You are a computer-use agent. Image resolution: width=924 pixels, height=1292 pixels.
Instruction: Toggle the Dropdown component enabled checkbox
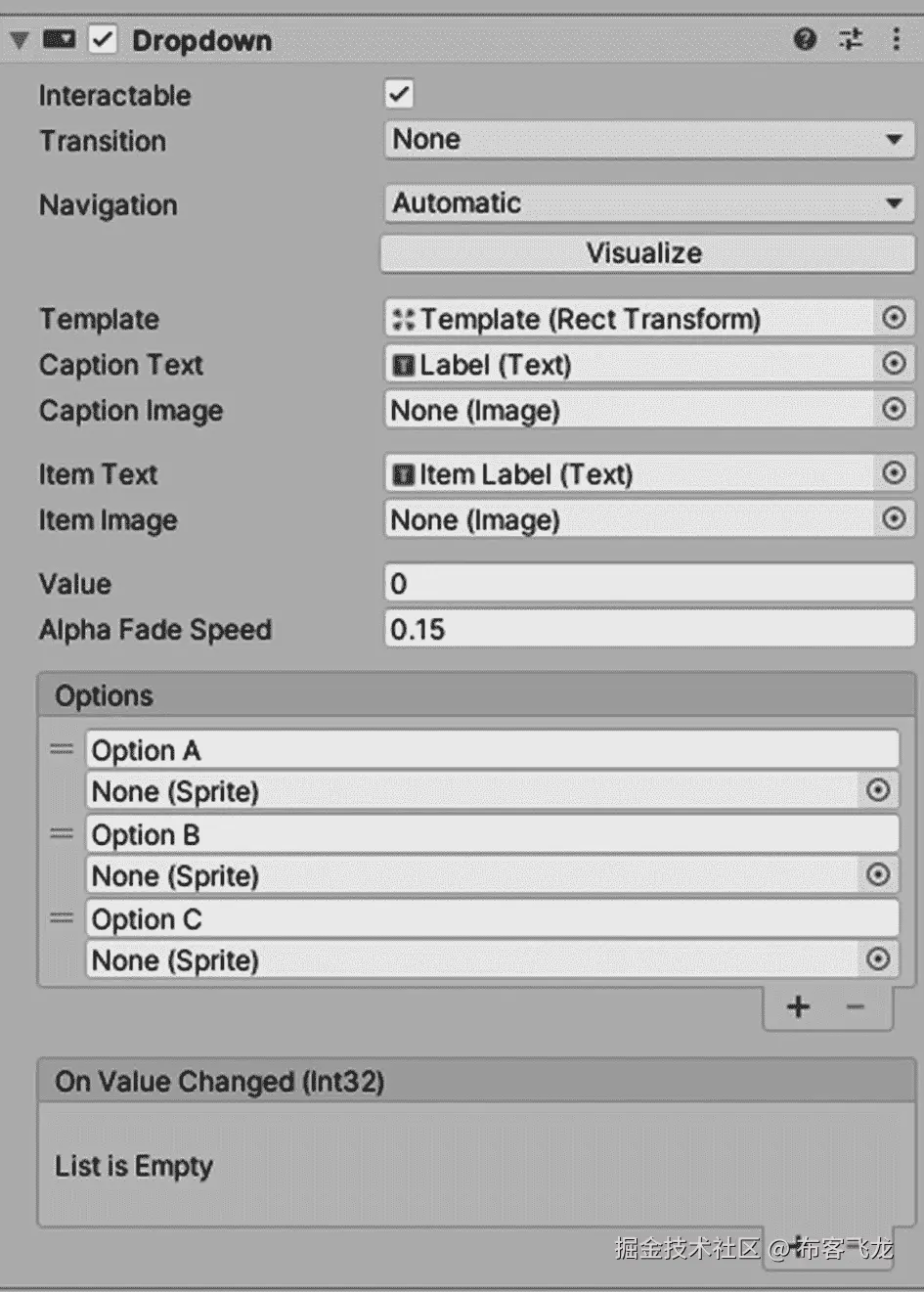(103, 39)
